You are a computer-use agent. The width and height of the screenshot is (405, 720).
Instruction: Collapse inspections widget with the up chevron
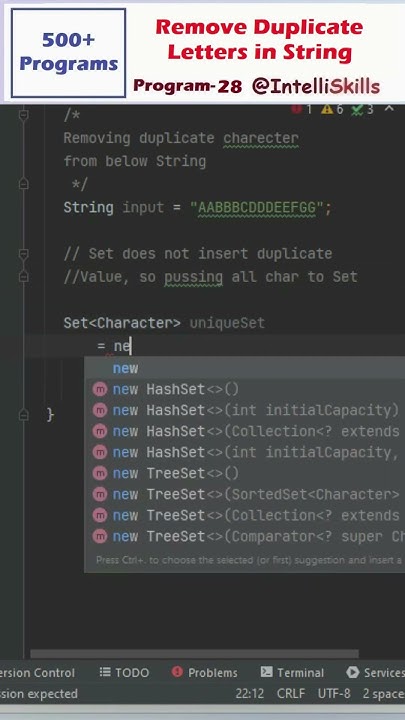click(x=388, y=109)
